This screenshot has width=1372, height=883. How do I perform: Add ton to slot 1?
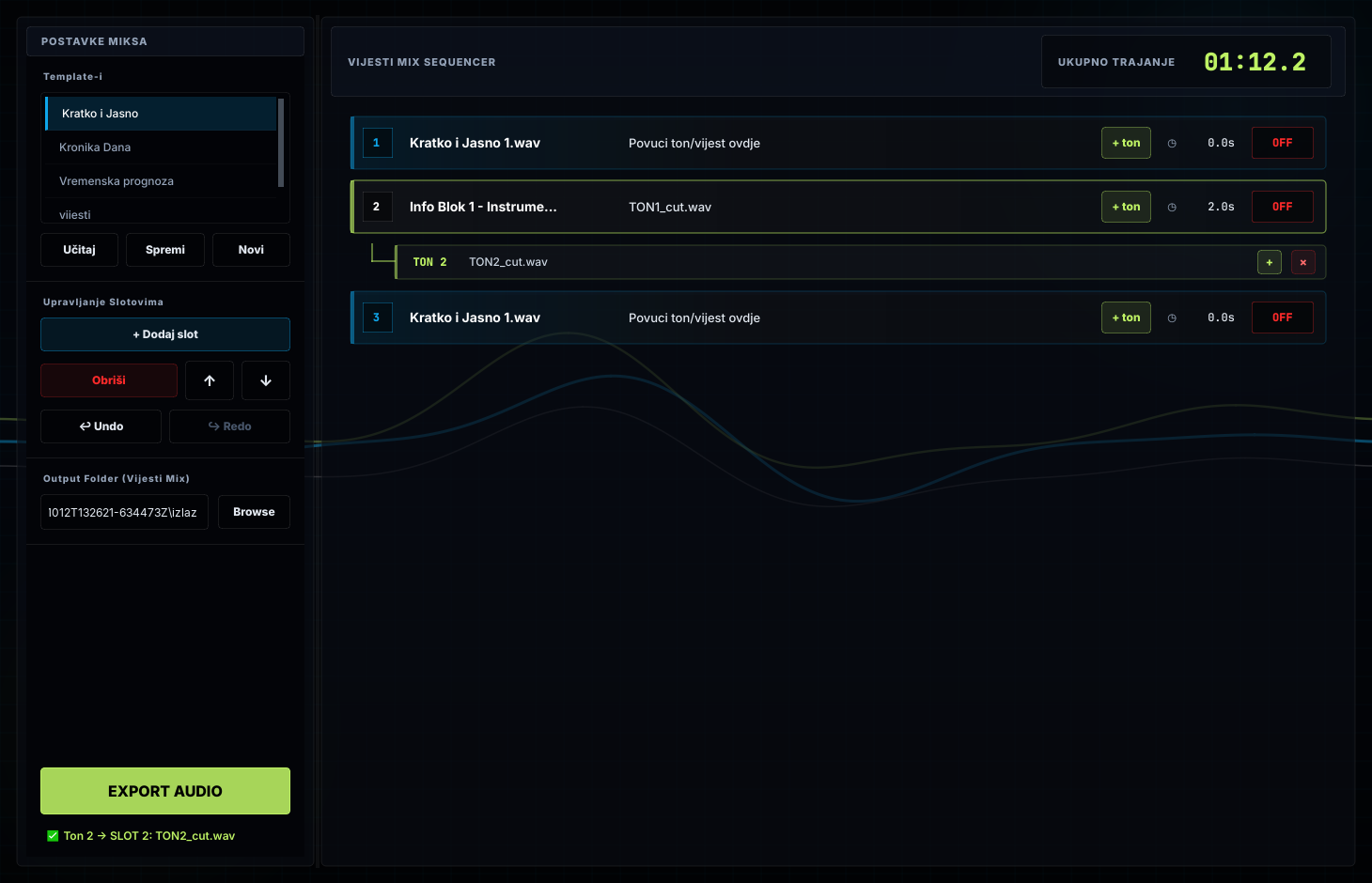pos(1126,143)
